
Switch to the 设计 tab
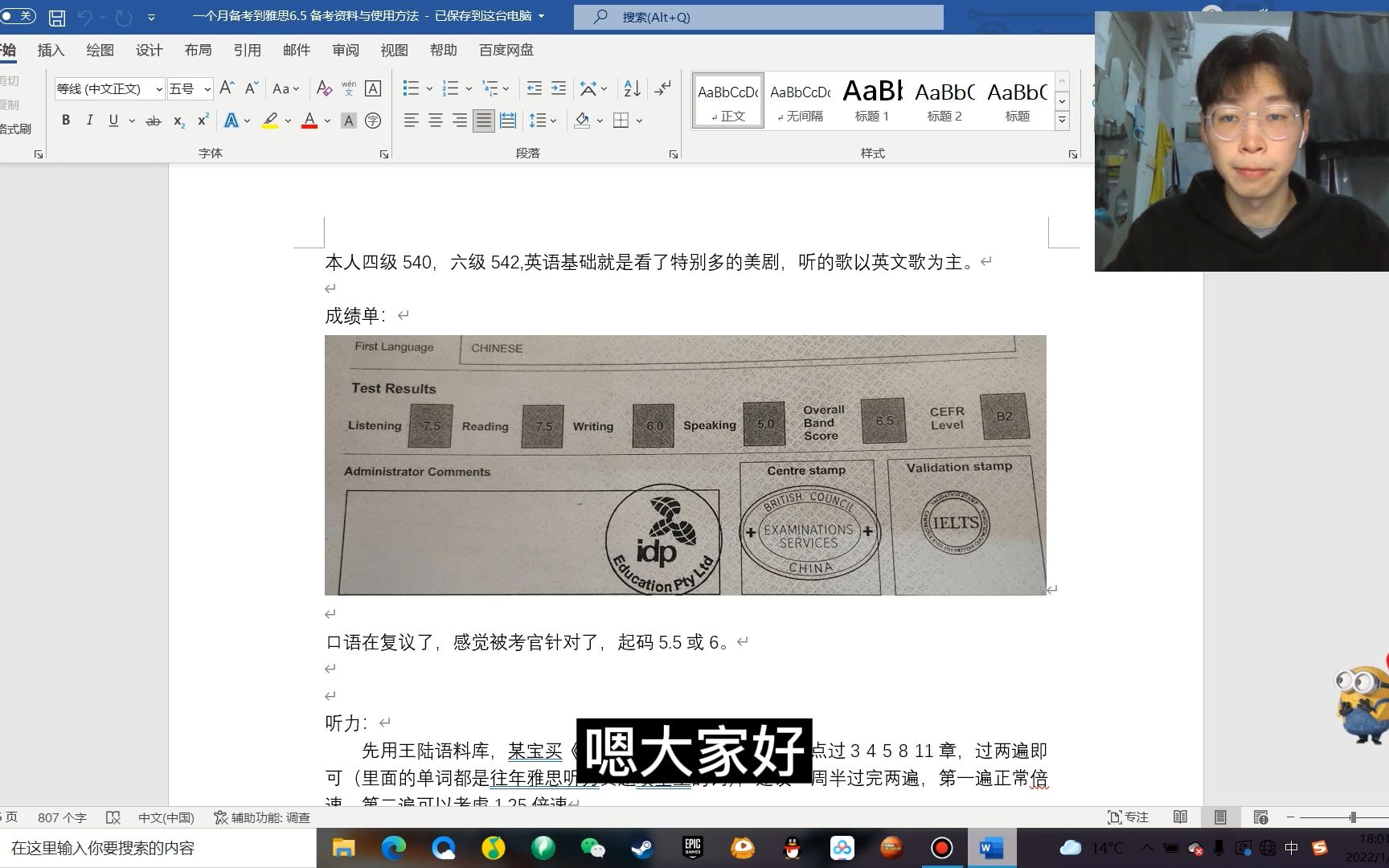[x=149, y=50]
